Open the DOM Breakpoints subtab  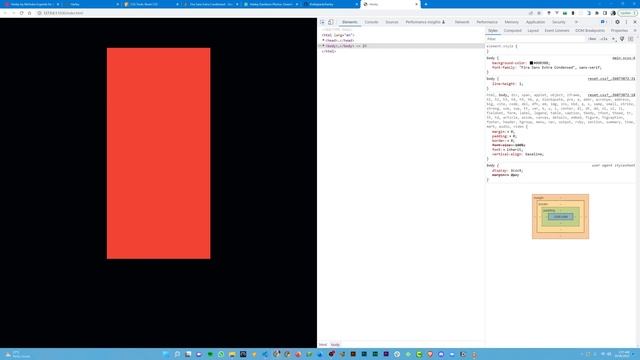coord(590,31)
